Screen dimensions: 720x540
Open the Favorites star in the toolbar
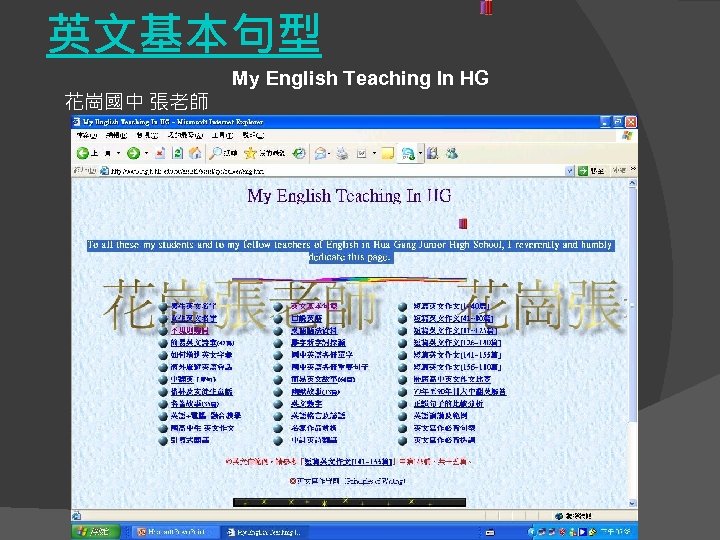[x=250, y=153]
